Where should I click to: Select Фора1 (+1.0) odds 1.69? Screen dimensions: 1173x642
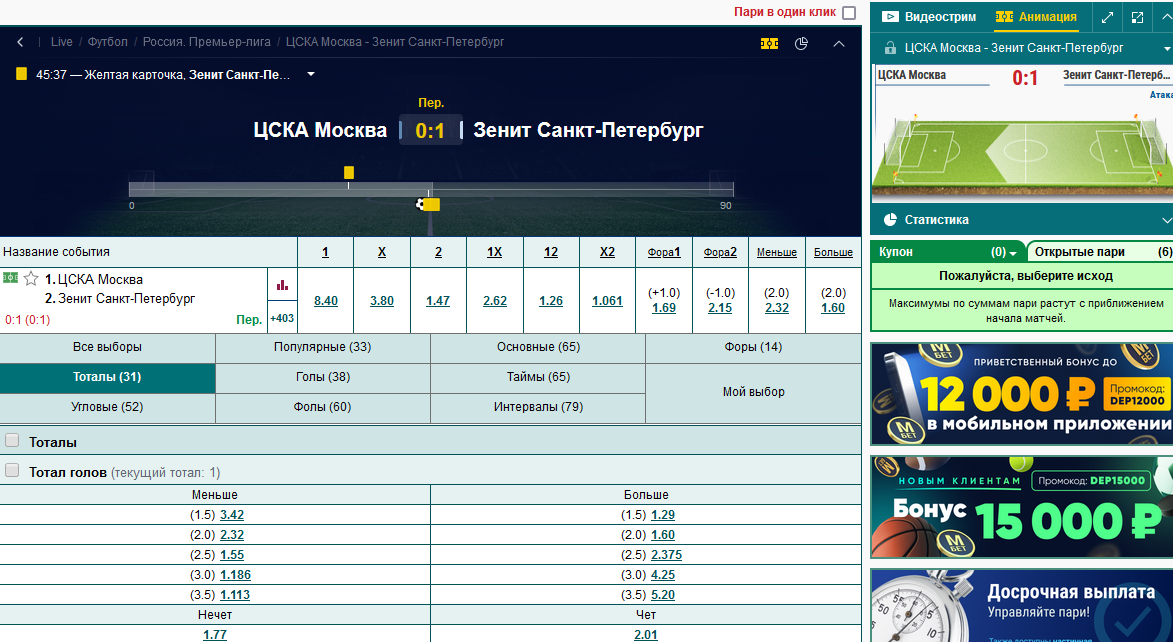point(664,308)
